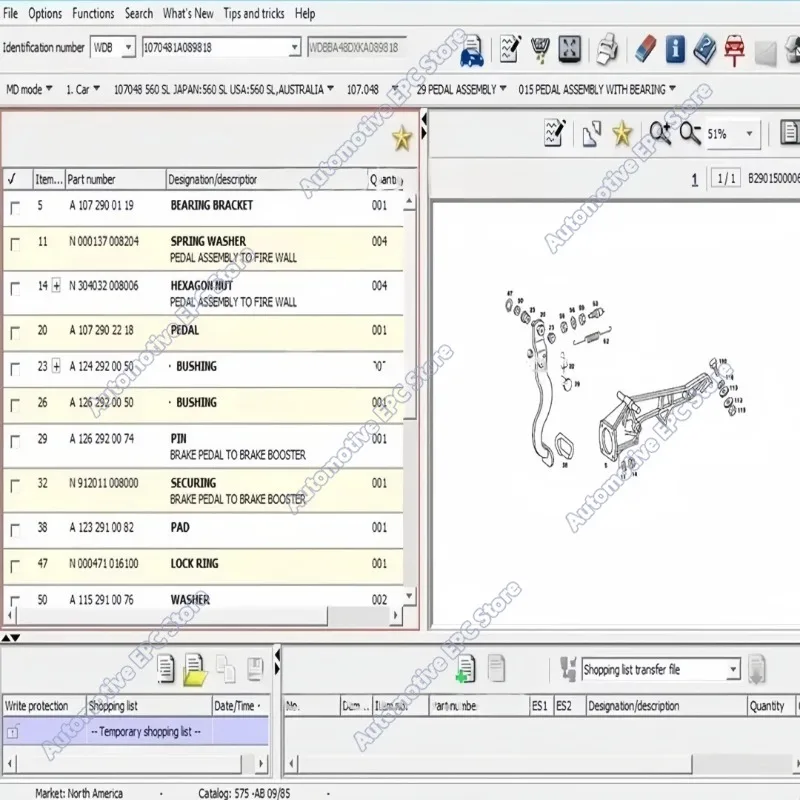Open shopping list folder icon

pyautogui.click(x=195, y=669)
